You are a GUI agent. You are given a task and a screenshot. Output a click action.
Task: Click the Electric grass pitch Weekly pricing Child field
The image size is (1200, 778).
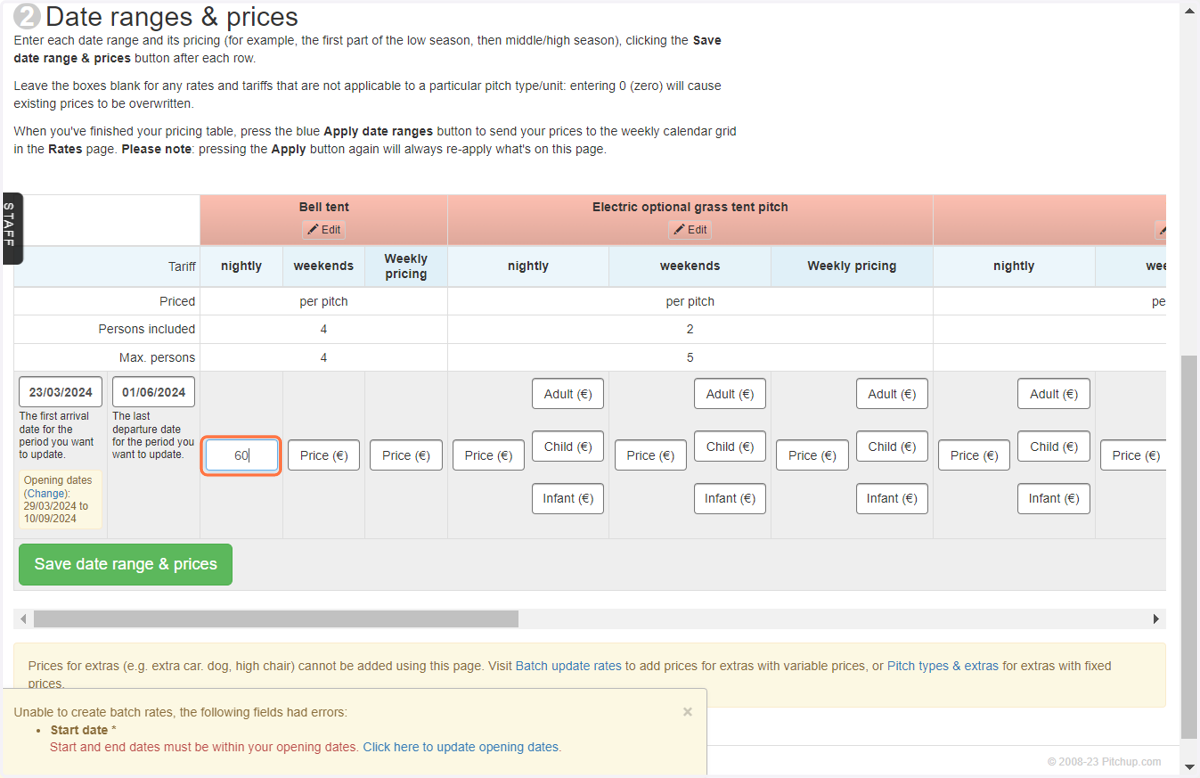[892, 446]
